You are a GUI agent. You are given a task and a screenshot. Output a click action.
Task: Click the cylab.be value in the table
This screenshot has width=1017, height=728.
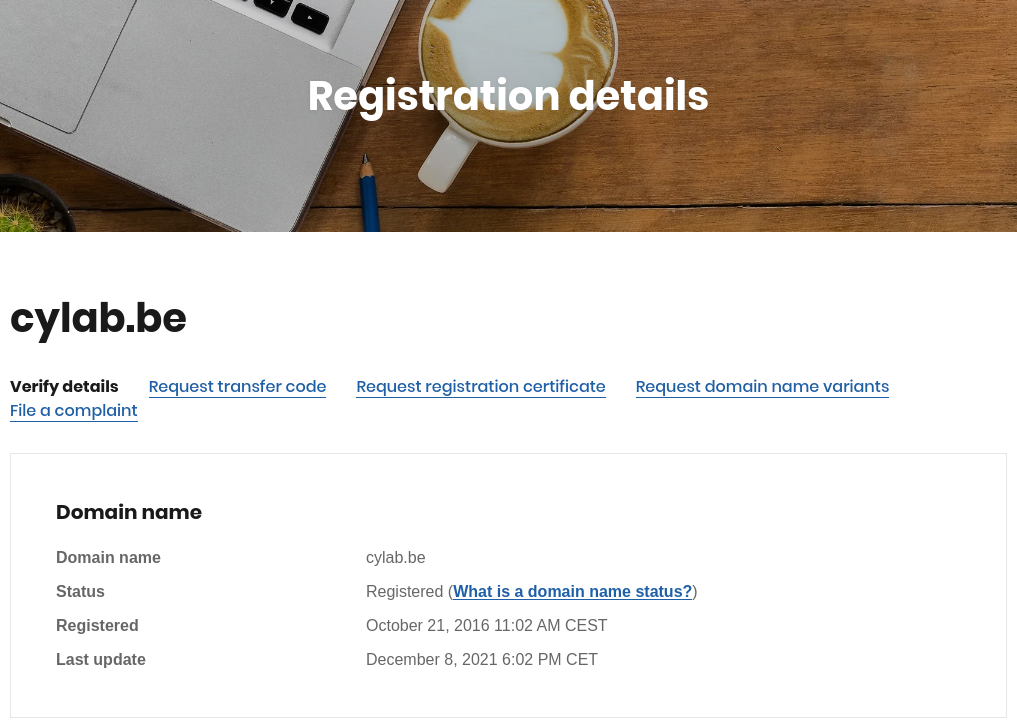(396, 558)
